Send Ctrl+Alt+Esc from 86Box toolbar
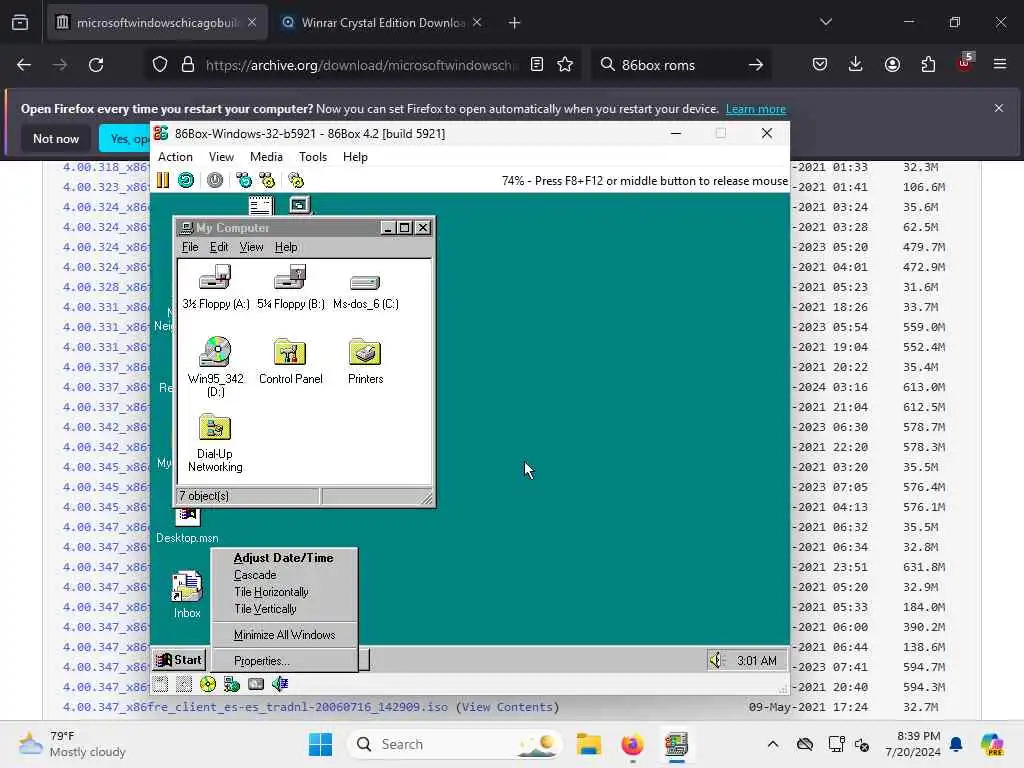Screen dimensions: 1024x768 267,180
